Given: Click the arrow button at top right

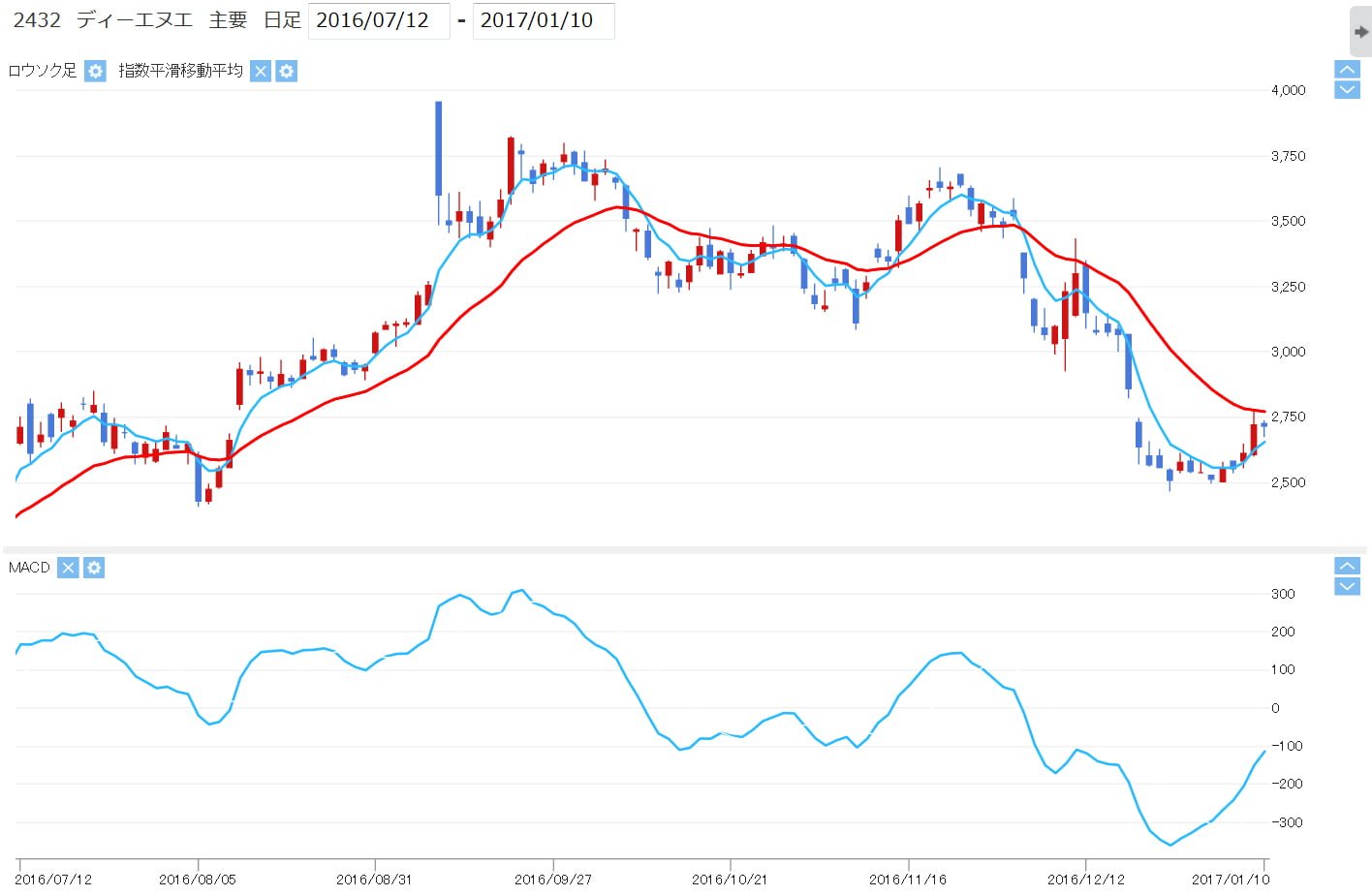Looking at the screenshot, I should coord(1360,31).
